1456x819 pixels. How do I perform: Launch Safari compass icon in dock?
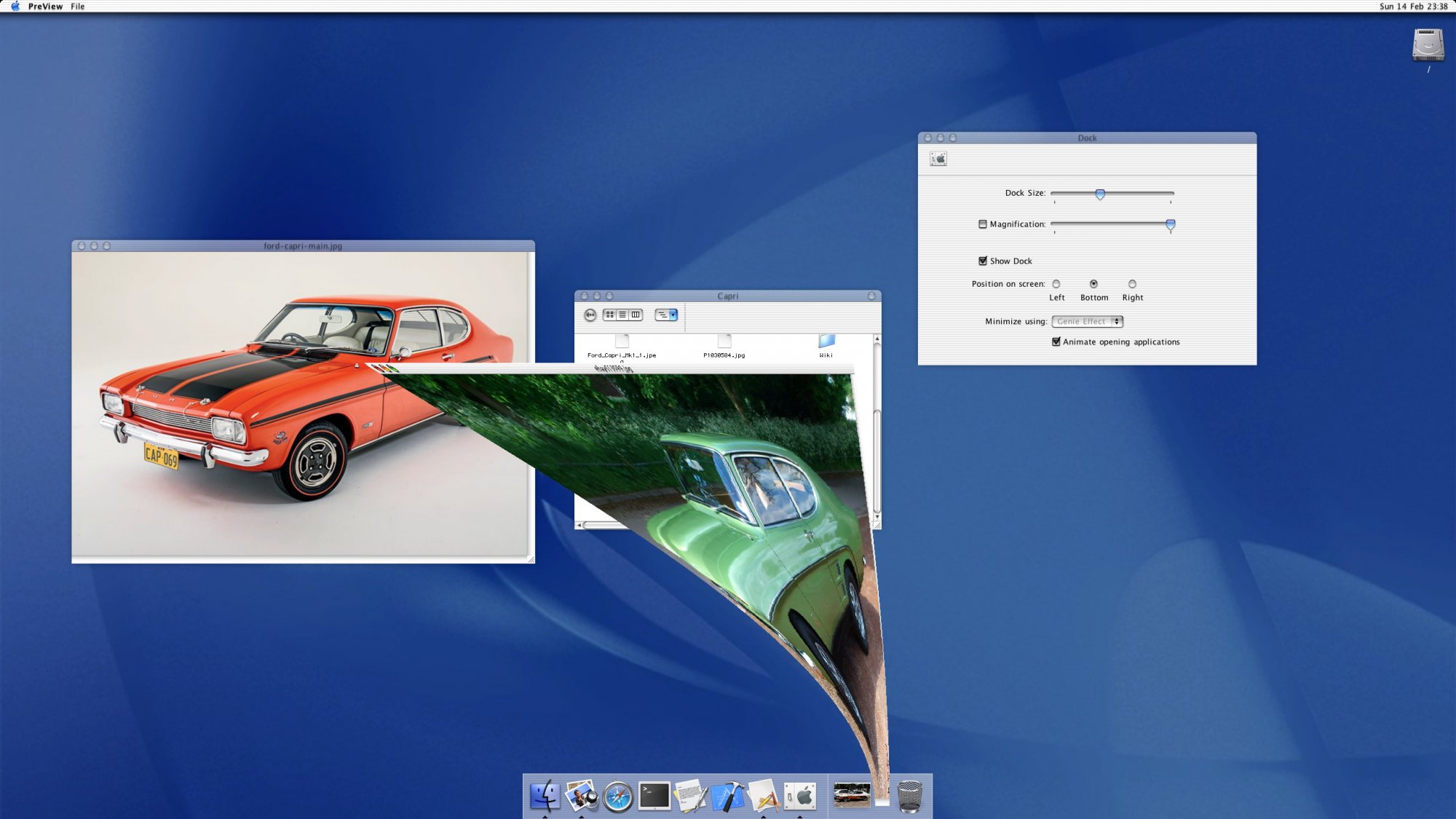(x=618, y=796)
